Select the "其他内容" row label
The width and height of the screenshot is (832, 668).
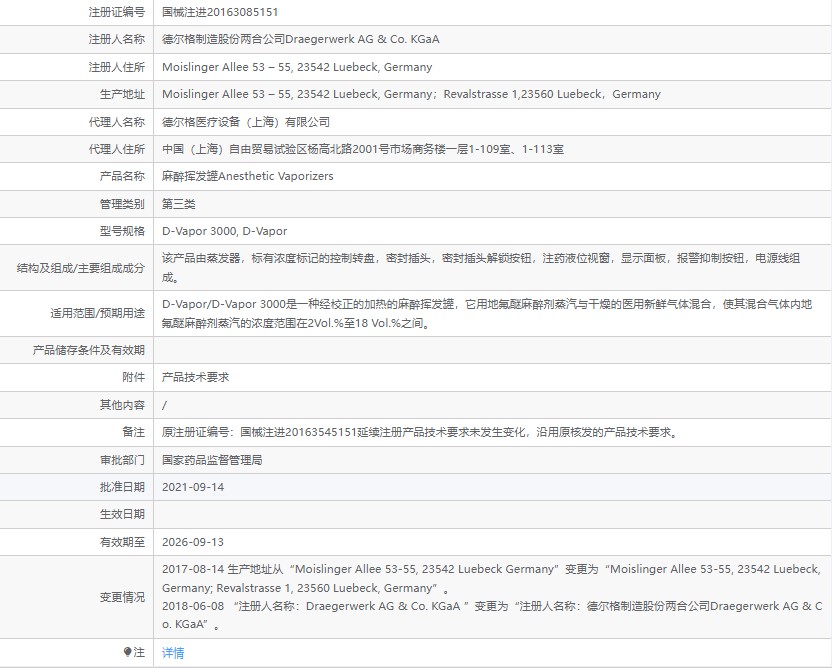[x=122, y=405]
